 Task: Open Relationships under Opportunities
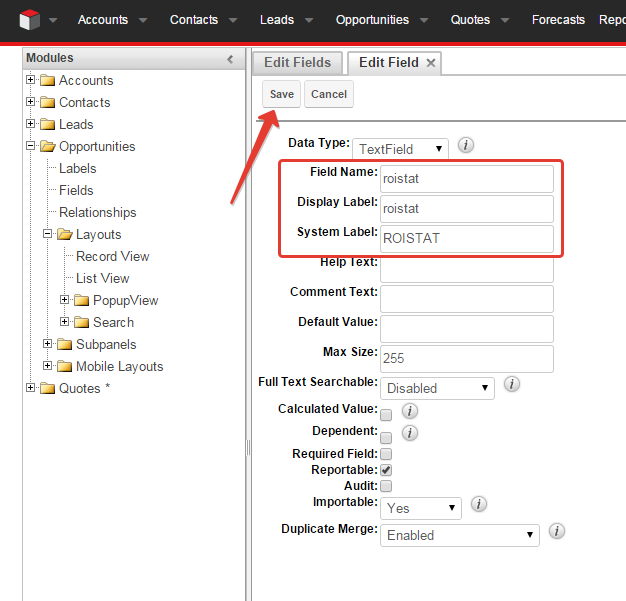point(97,212)
